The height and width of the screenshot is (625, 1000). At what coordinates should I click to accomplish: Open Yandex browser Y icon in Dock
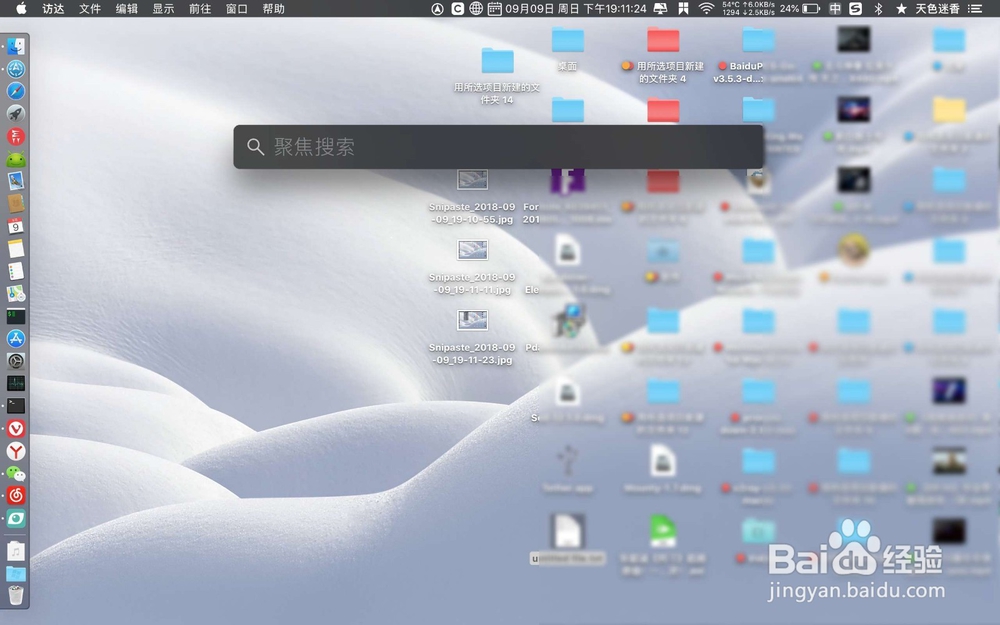point(16,451)
